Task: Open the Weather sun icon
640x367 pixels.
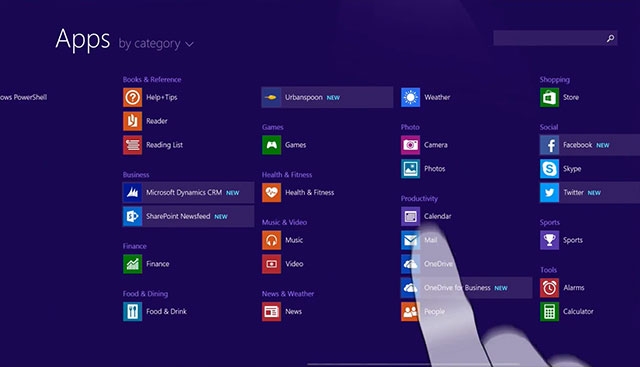Action: tap(410, 98)
